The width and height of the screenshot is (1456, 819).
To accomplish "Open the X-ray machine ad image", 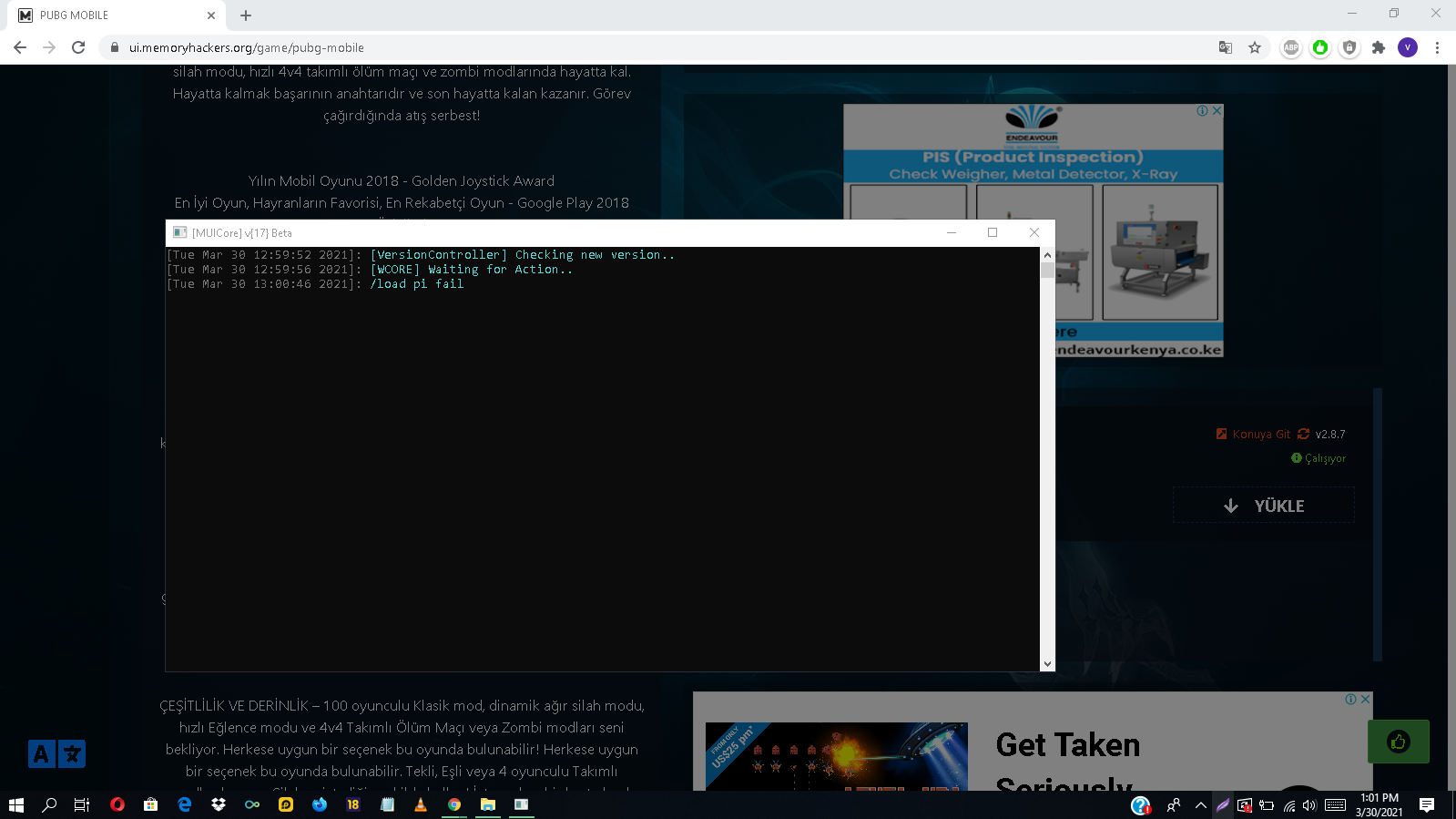I will point(1160,251).
